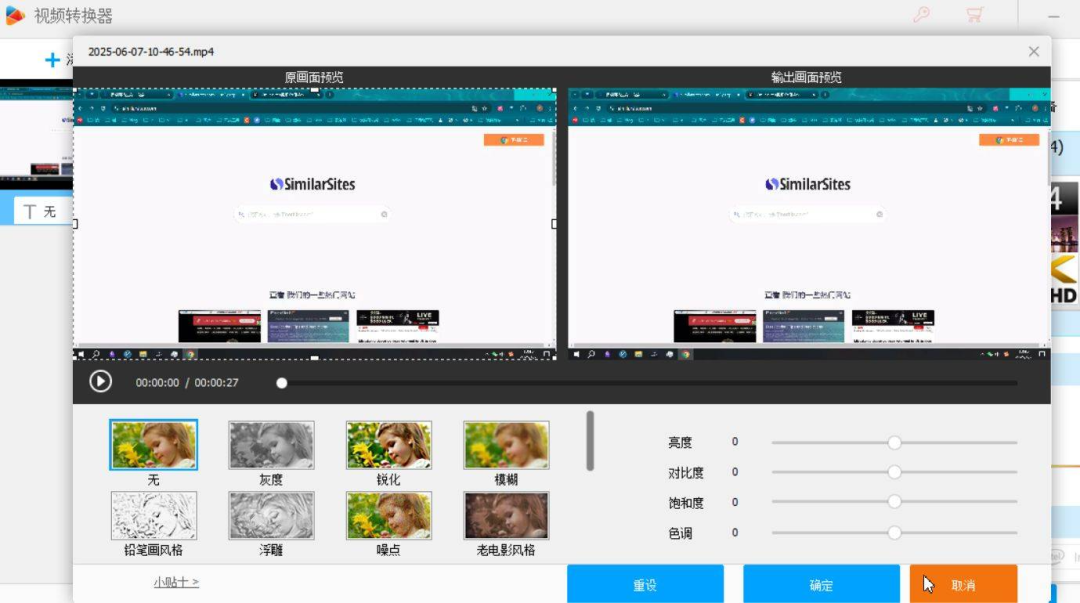Click the key activation icon in the title bar

click(x=920, y=15)
